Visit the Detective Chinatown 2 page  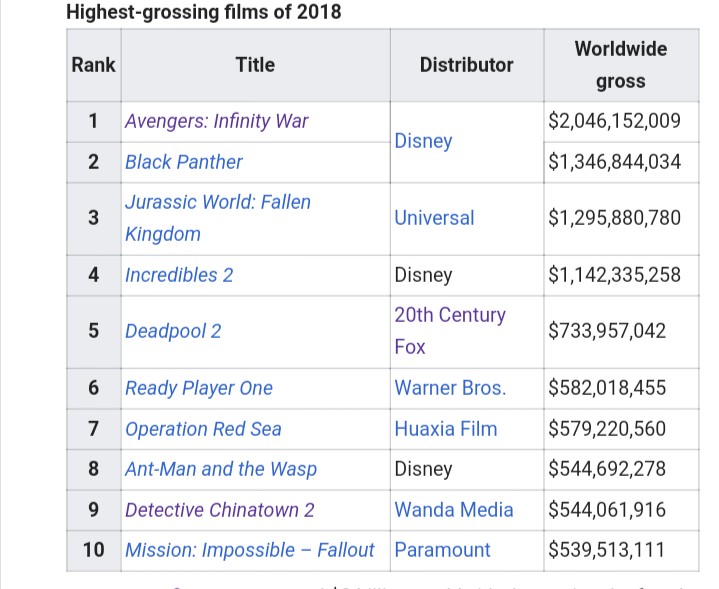tap(219, 510)
